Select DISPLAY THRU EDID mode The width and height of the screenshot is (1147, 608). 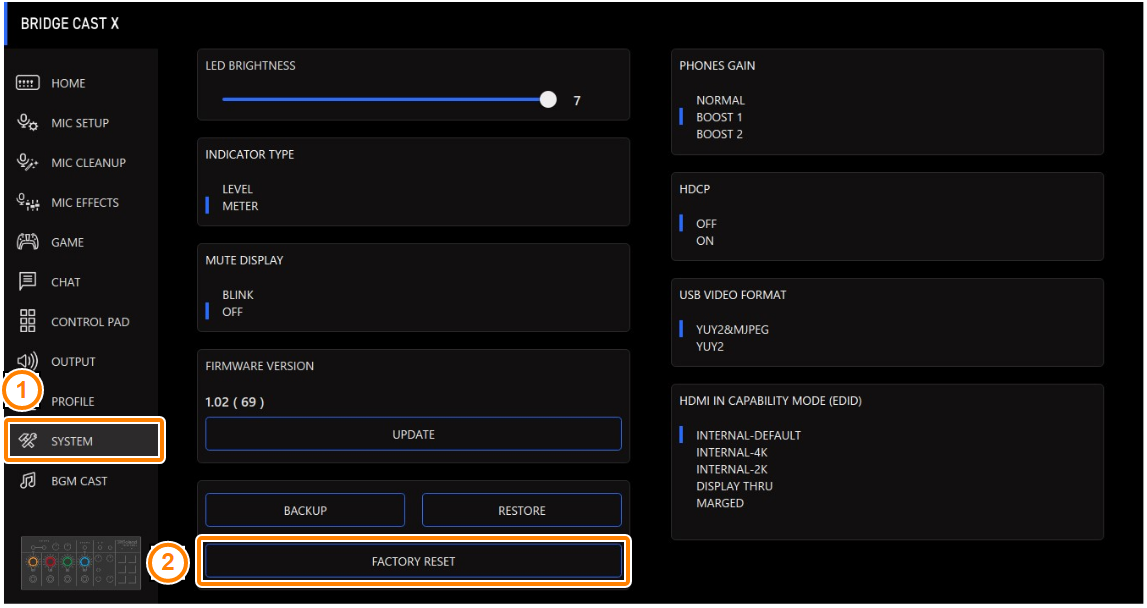[734, 486]
